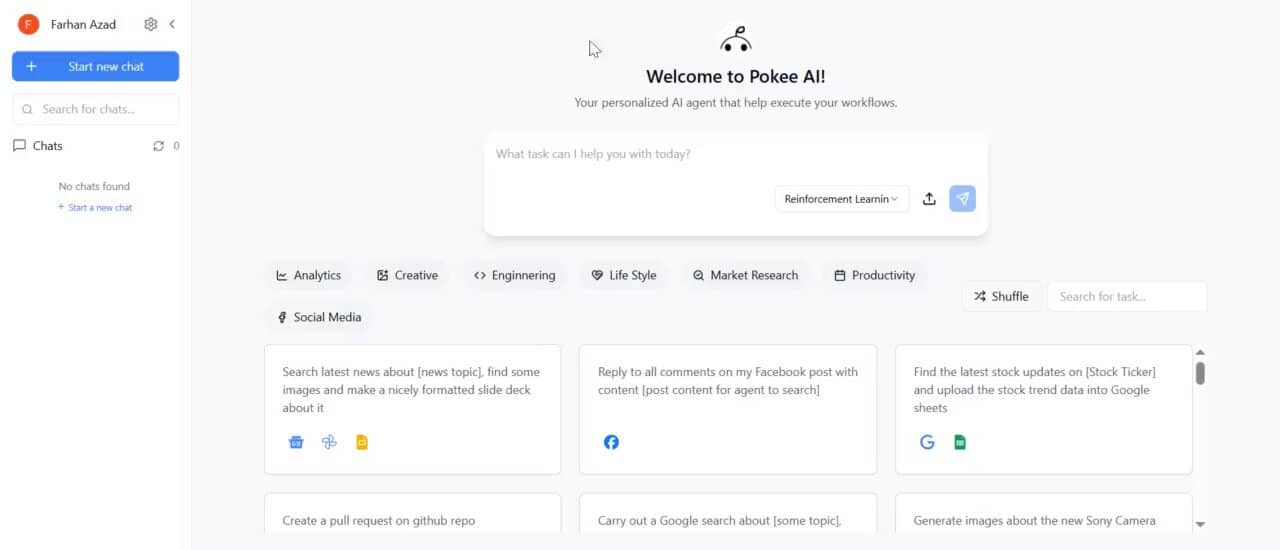The width and height of the screenshot is (1280, 550).
Task: Click the Facebook icon on the comments card
Action: [611, 442]
